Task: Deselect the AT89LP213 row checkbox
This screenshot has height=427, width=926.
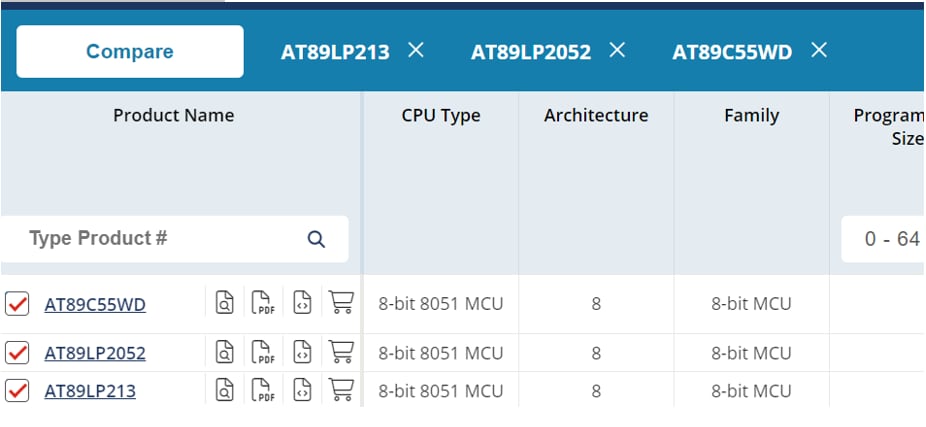Action: coord(17,391)
